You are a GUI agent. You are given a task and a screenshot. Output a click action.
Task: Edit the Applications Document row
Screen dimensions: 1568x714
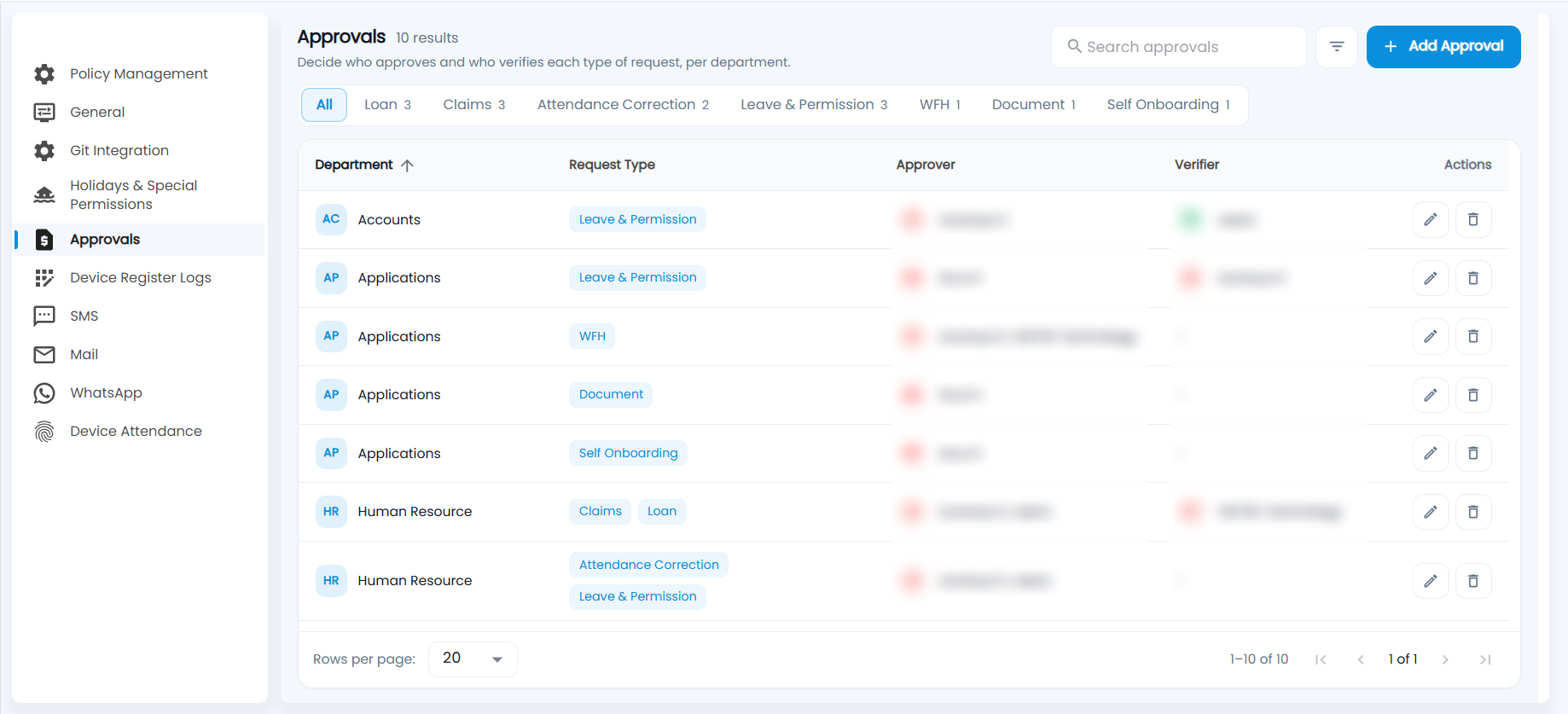1431,395
